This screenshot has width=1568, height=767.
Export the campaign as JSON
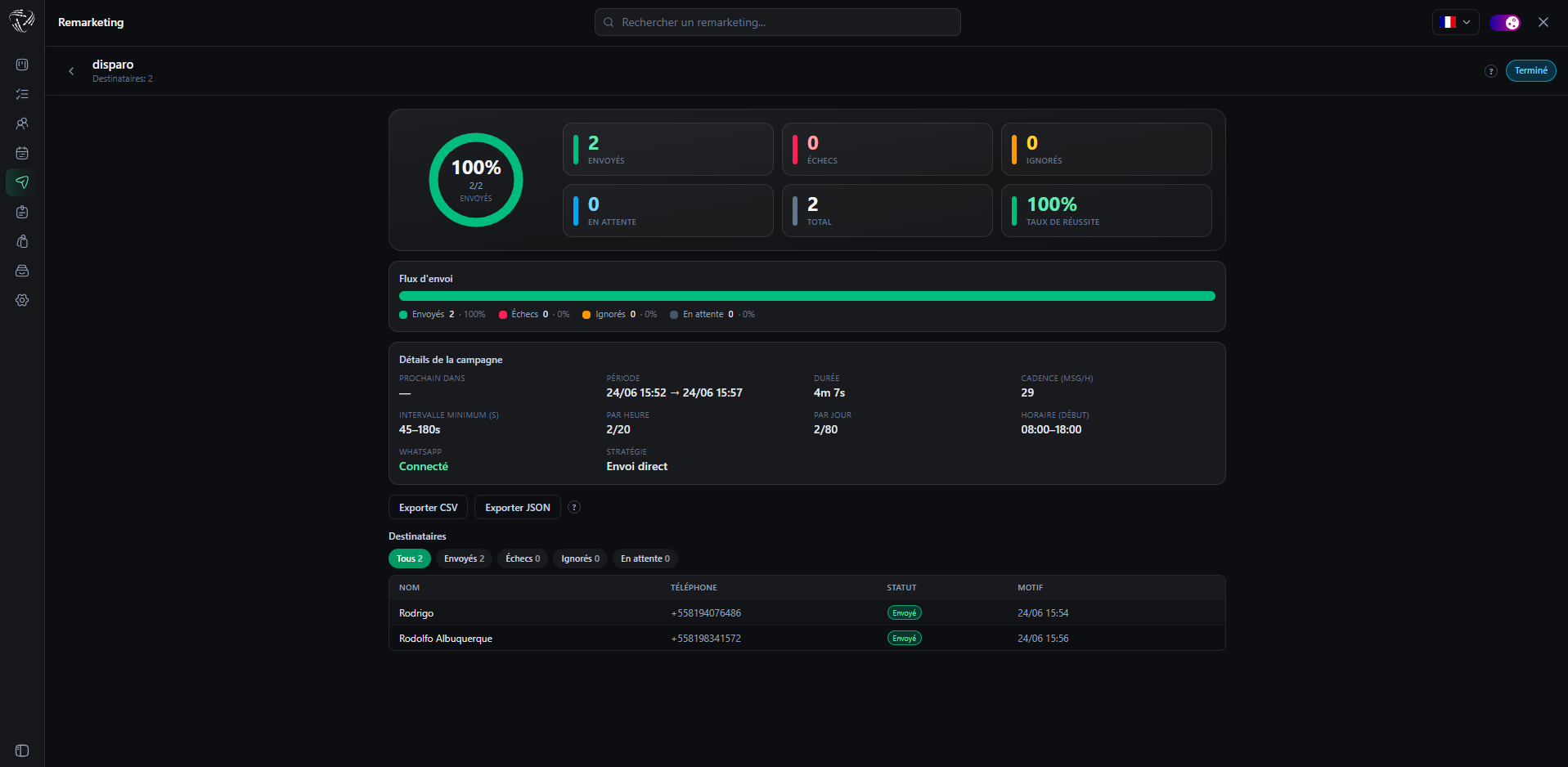[x=518, y=507]
